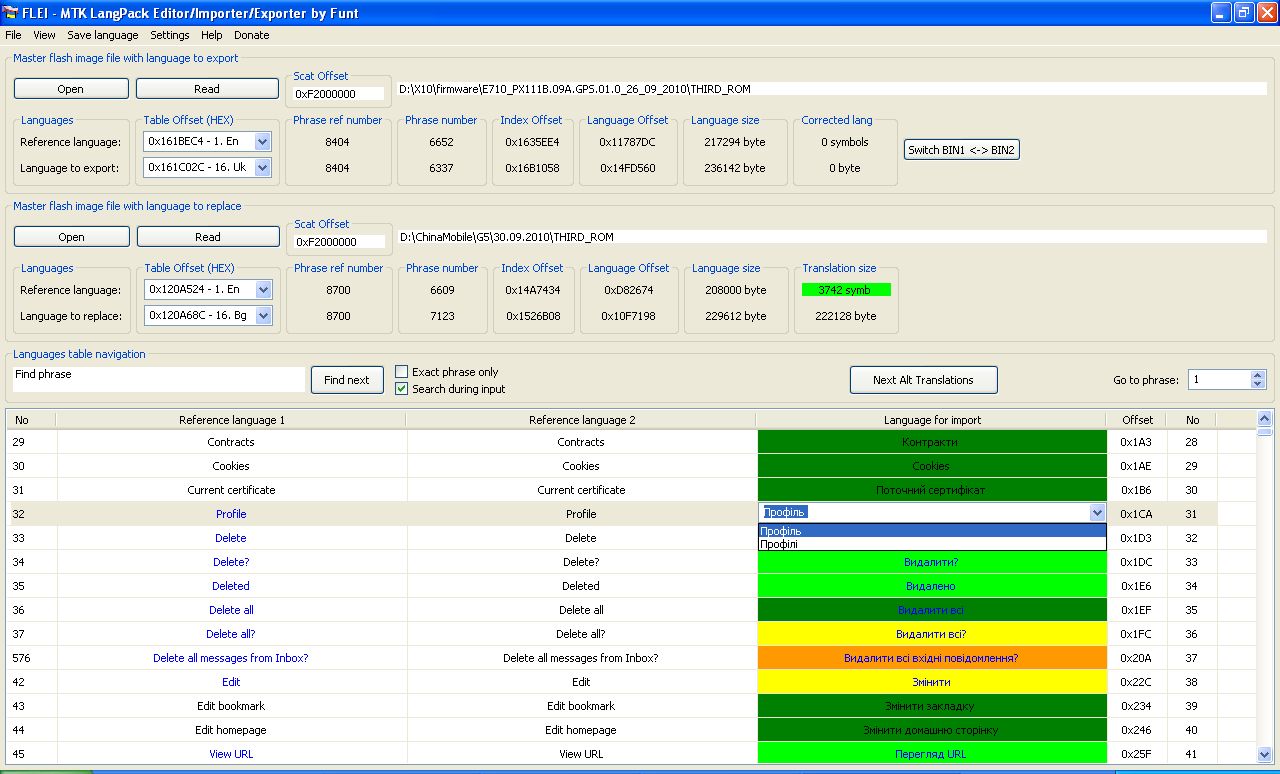The height and width of the screenshot is (774, 1280).
Task: Open Language to export offset dropdown
Action: 262,168
